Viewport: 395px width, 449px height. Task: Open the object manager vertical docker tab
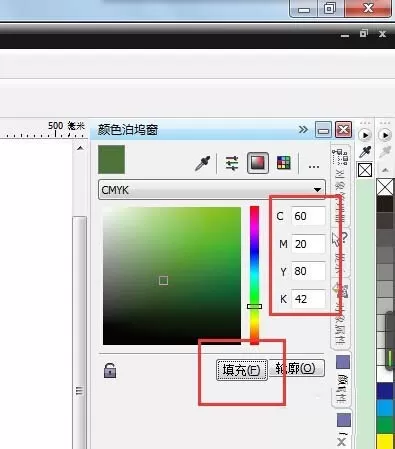click(x=340, y=185)
